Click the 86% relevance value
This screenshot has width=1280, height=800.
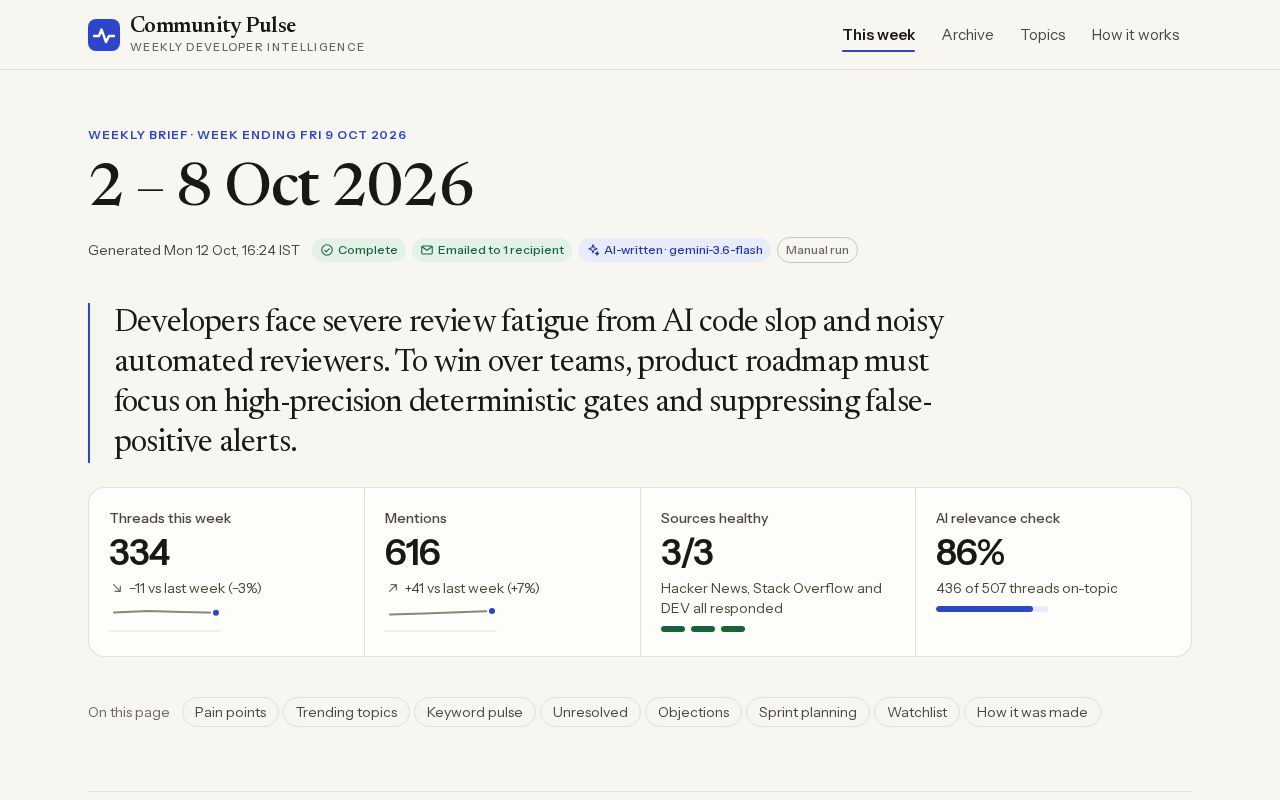coord(970,552)
